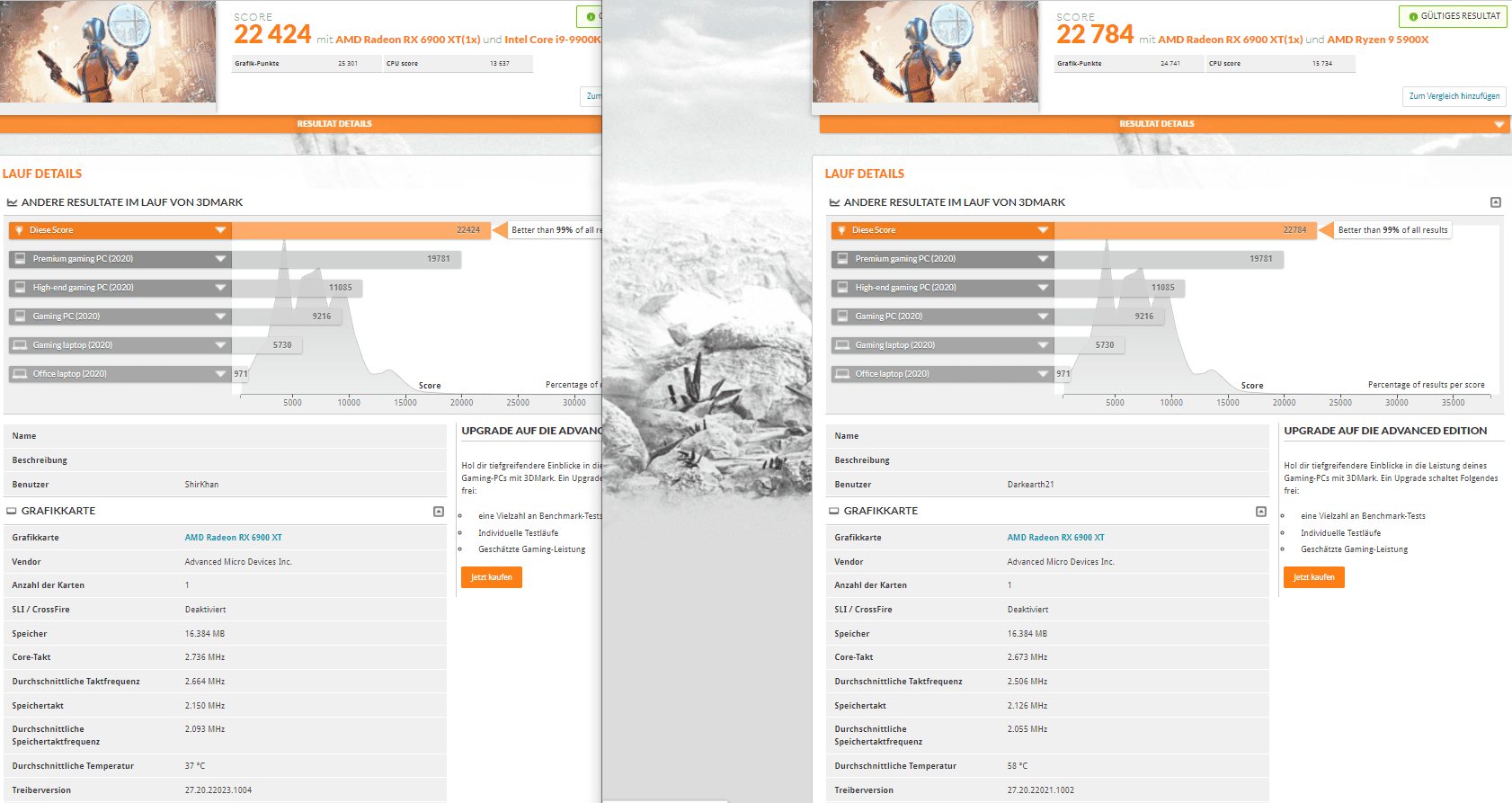1512x803 pixels.
Task: Open AMD Radeon RX 6900 XT(1x) link beside score 22 784
Action: coord(1231,40)
